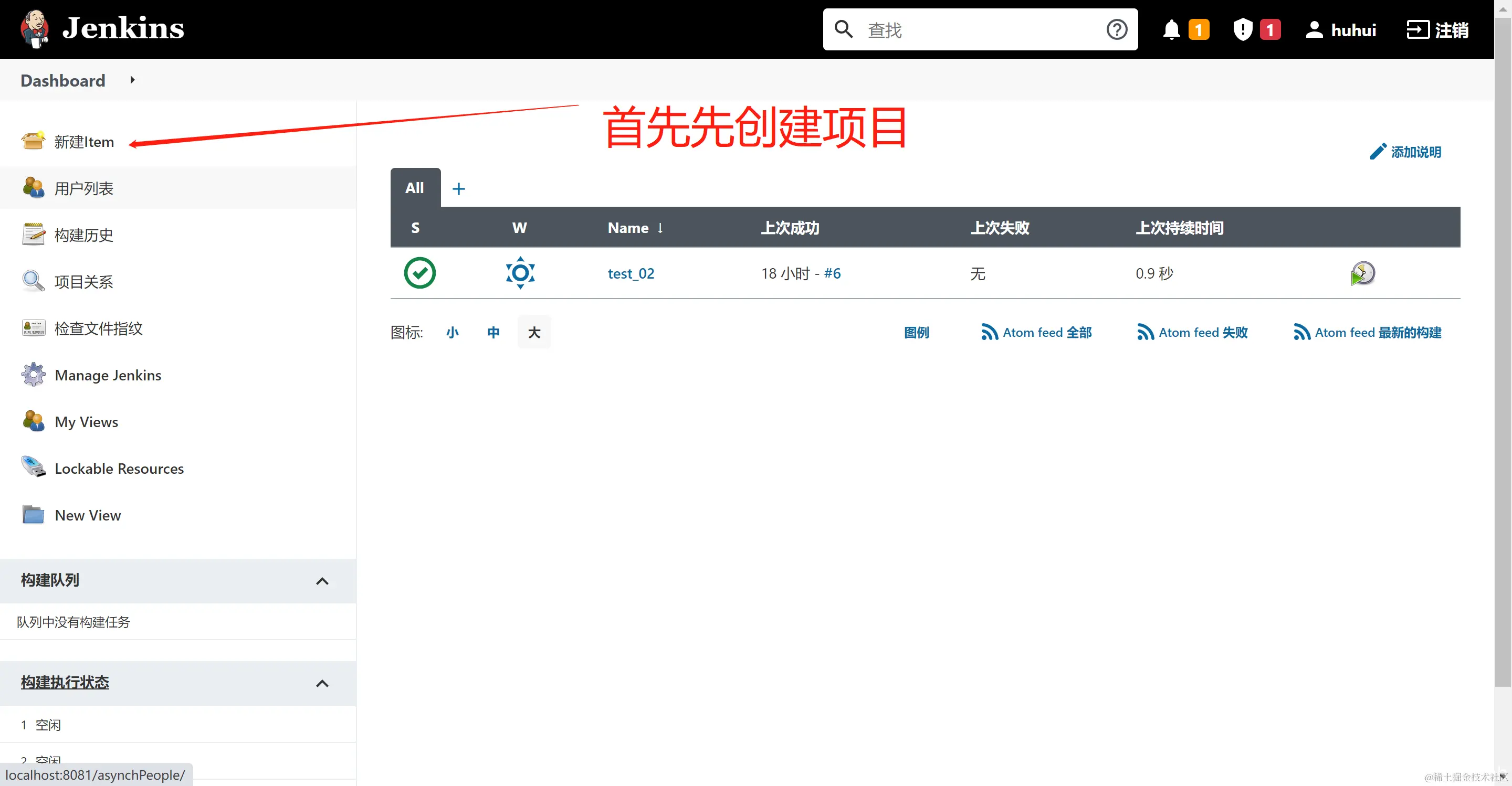Open Lockable Resources icon in sidebar
Viewport: 1512px width, 786px height.
[x=33, y=468]
